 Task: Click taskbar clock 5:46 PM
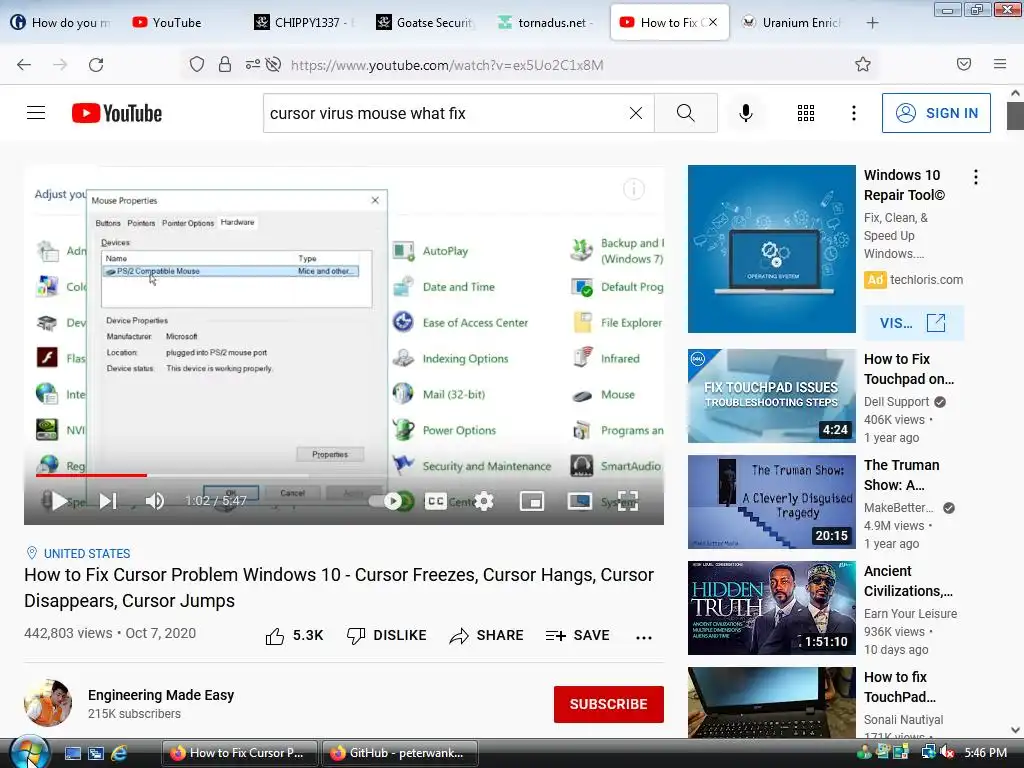(x=985, y=752)
